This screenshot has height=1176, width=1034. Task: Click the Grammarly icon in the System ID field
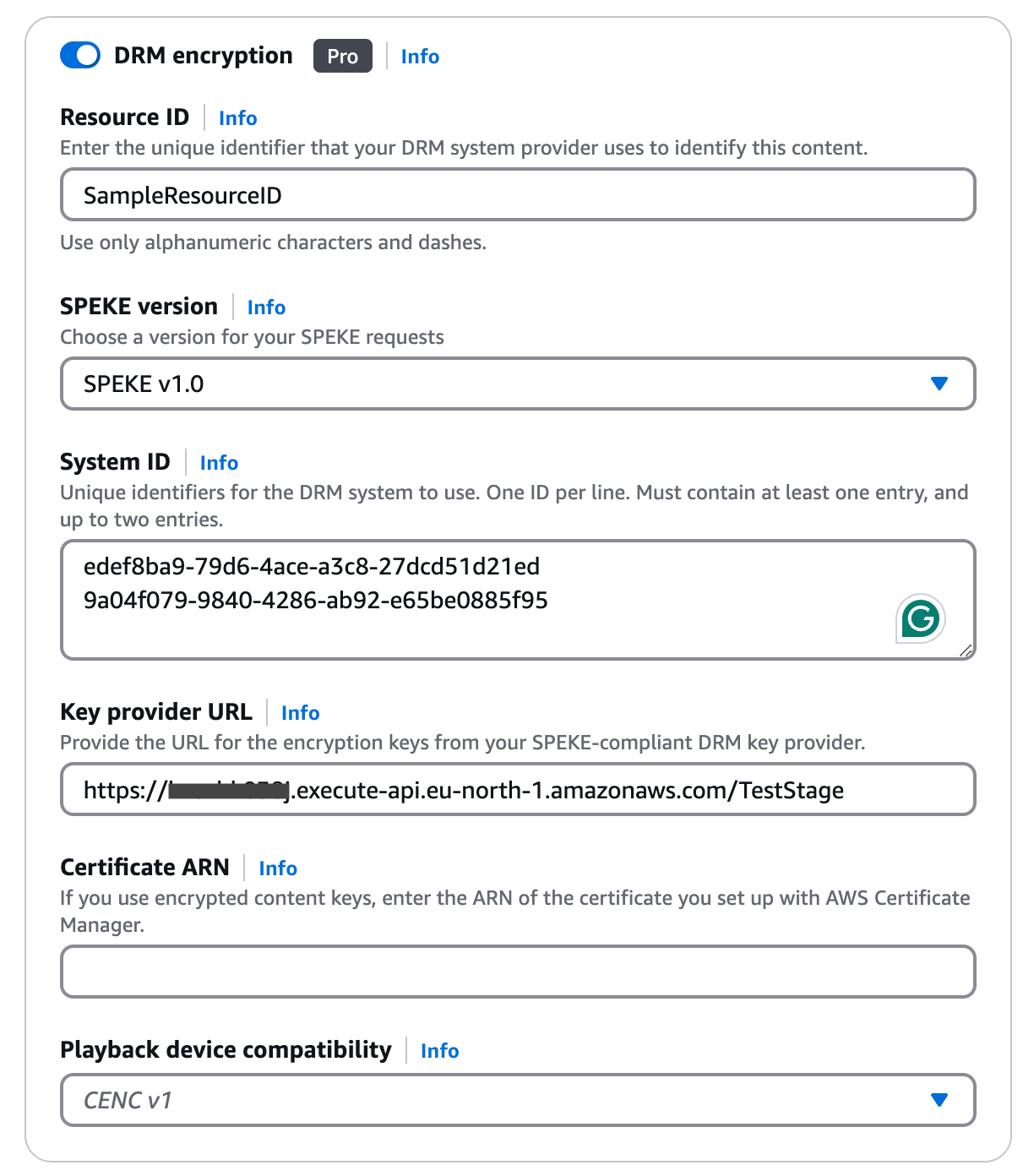tap(920, 619)
